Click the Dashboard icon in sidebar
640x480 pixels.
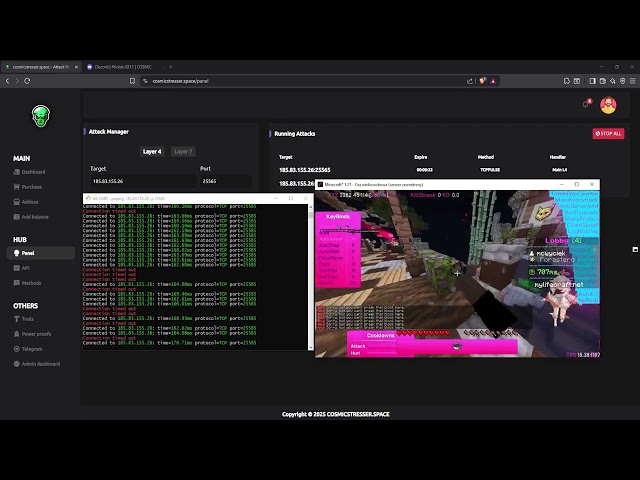tap(16, 172)
